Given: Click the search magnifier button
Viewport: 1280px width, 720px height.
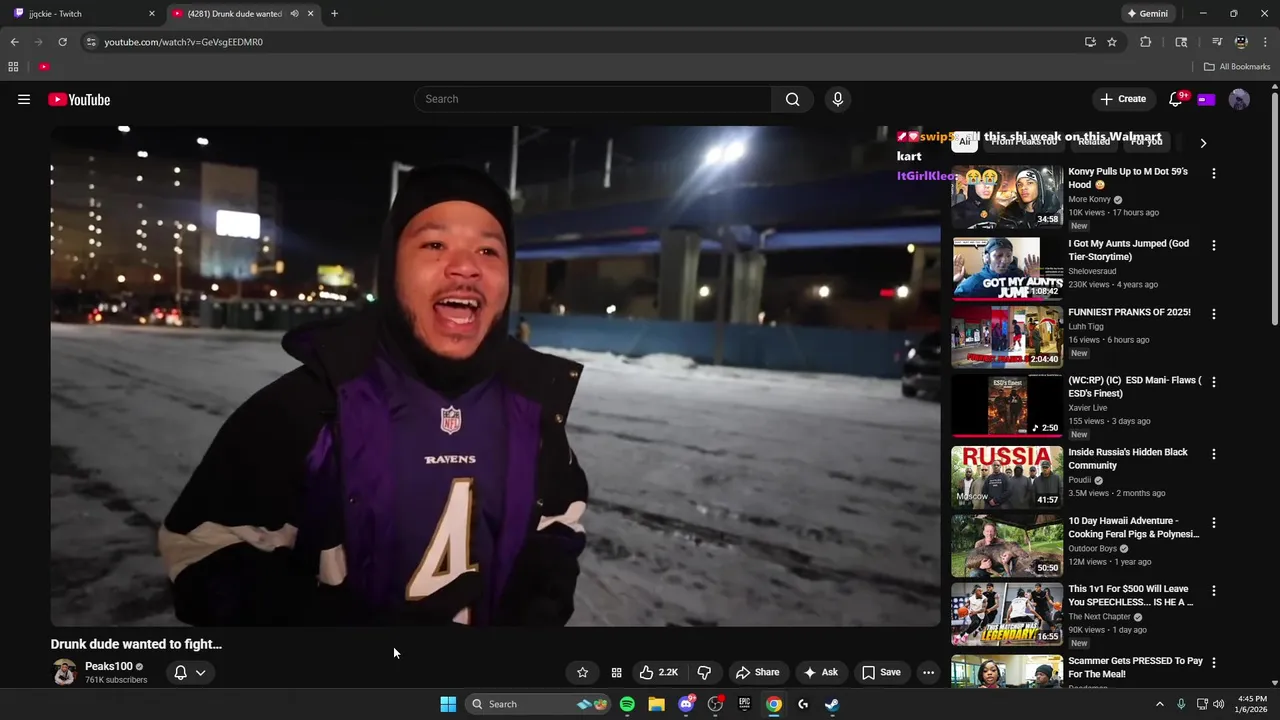Looking at the screenshot, I should 792,99.
